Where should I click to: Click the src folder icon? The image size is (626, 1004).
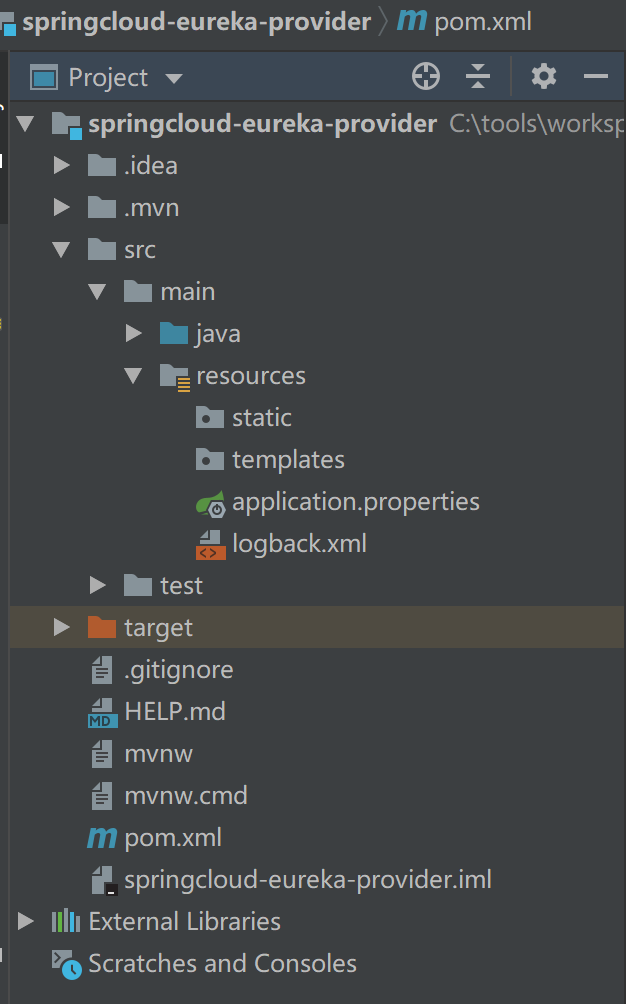[102, 249]
